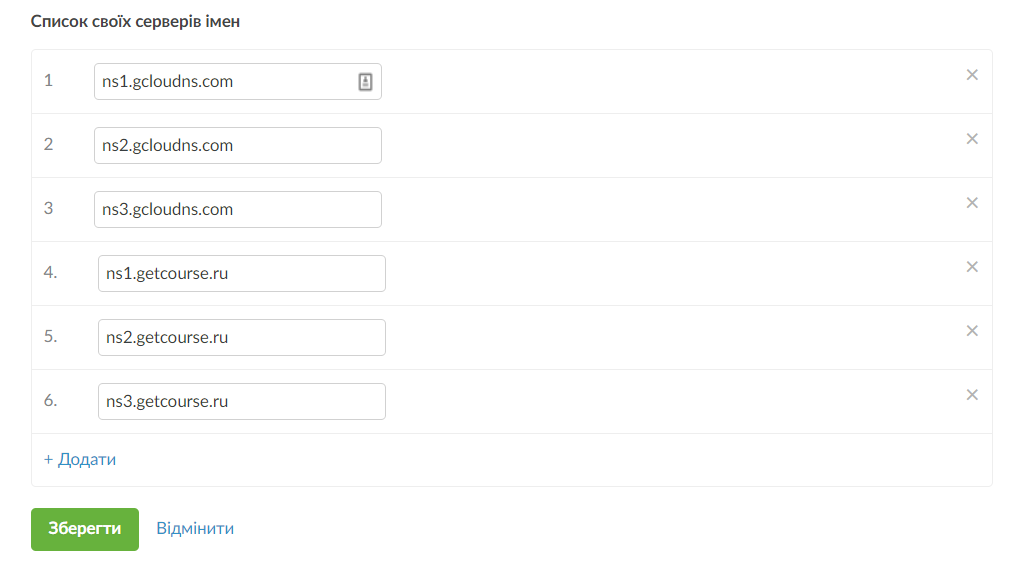The image size is (1009, 565).
Task: Remove the ns1.gcloudns.com row with X icon
Action: (x=971, y=75)
